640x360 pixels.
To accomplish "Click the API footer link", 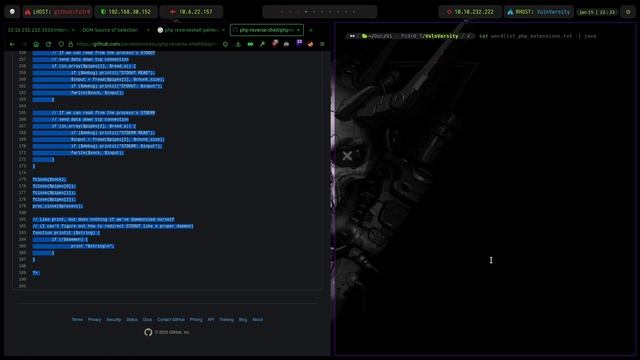I will click(x=211, y=320).
